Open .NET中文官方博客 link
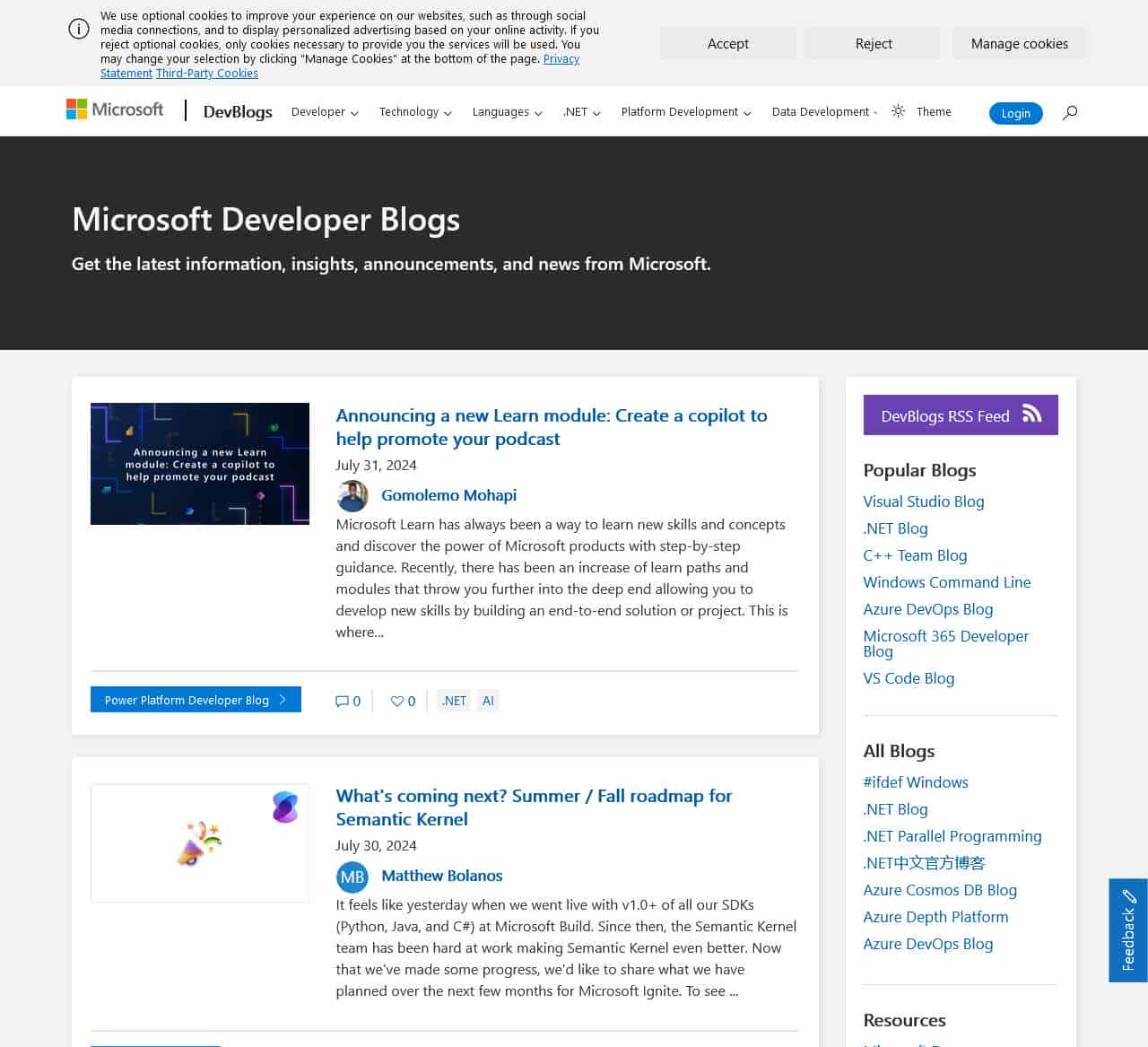Image resolution: width=1148 pixels, height=1047 pixels. coord(925,863)
